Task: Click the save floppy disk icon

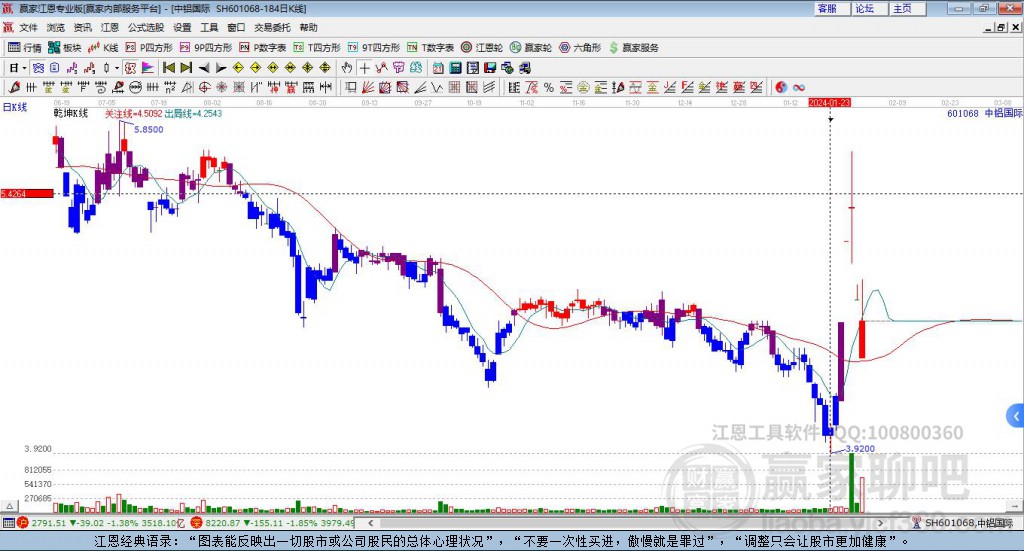Action: pyautogui.click(x=490, y=68)
